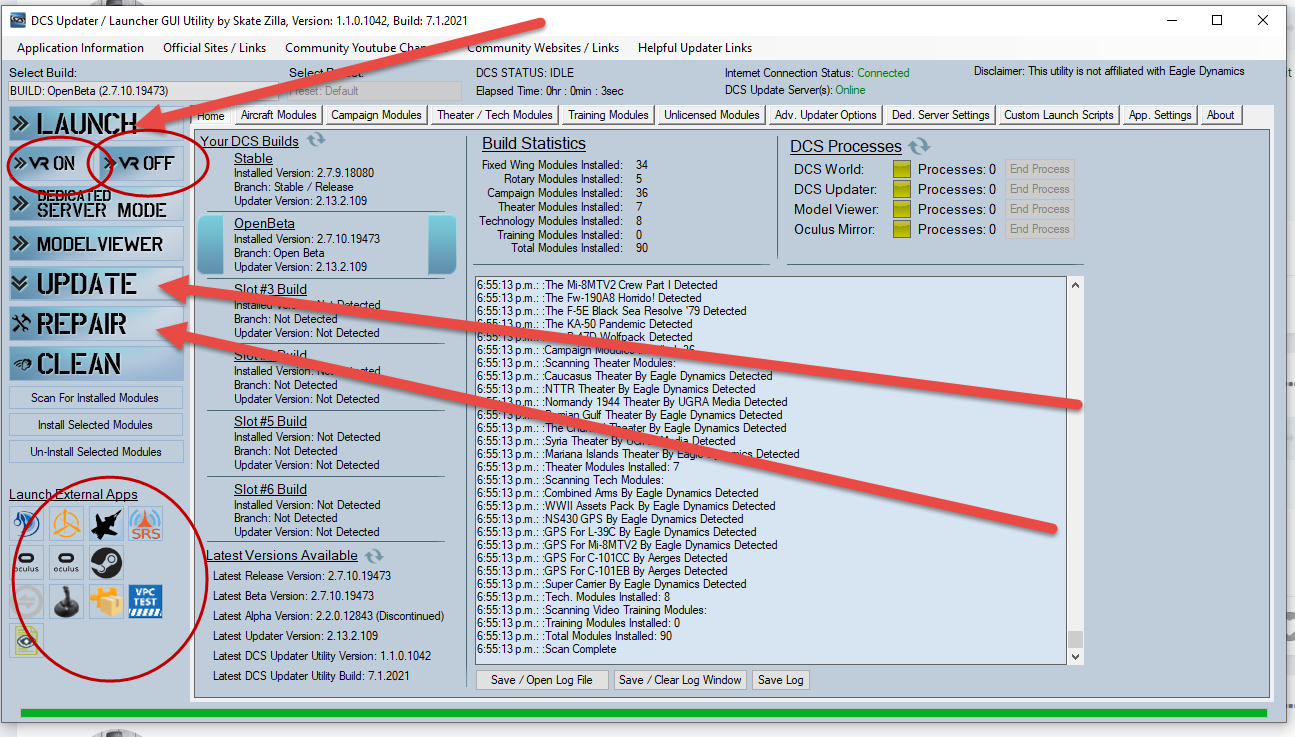The width and height of the screenshot is (1295, 737).
Task: Launch Steam from external apps
Action: coord(106,563)
